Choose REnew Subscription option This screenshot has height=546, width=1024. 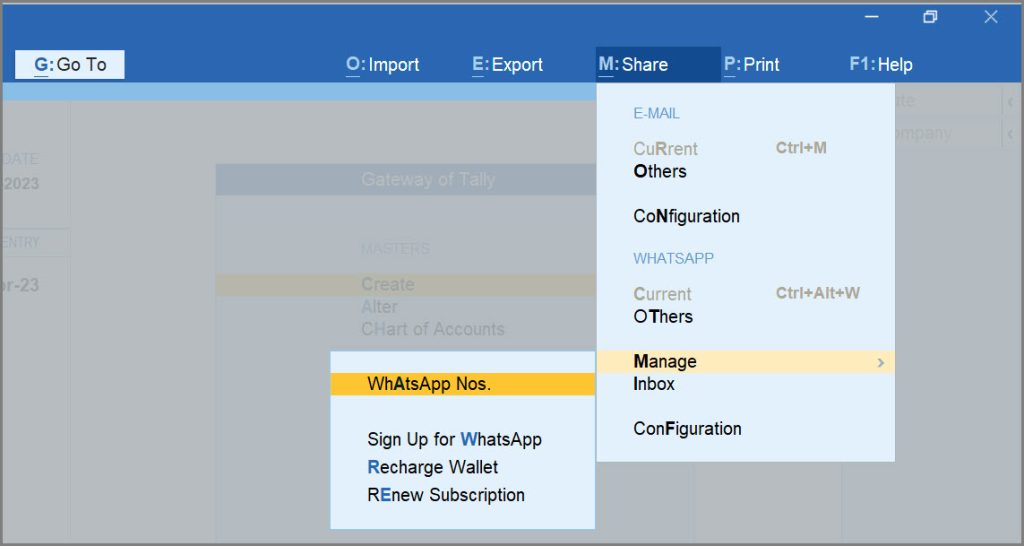click(x=446, y=495)
